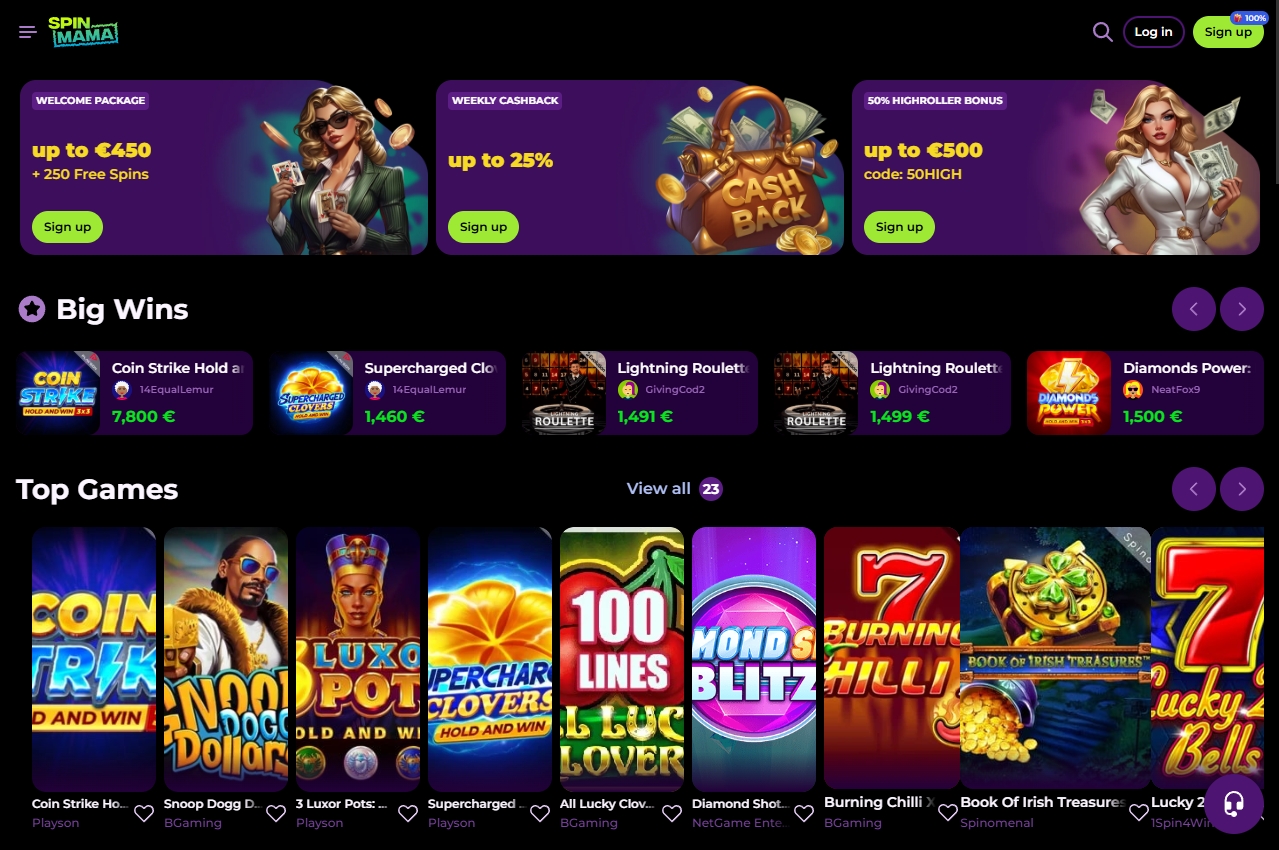Screen dimensions: 1279x850
Task: Open the live support headset icon
Action: tap(1233, 804)
